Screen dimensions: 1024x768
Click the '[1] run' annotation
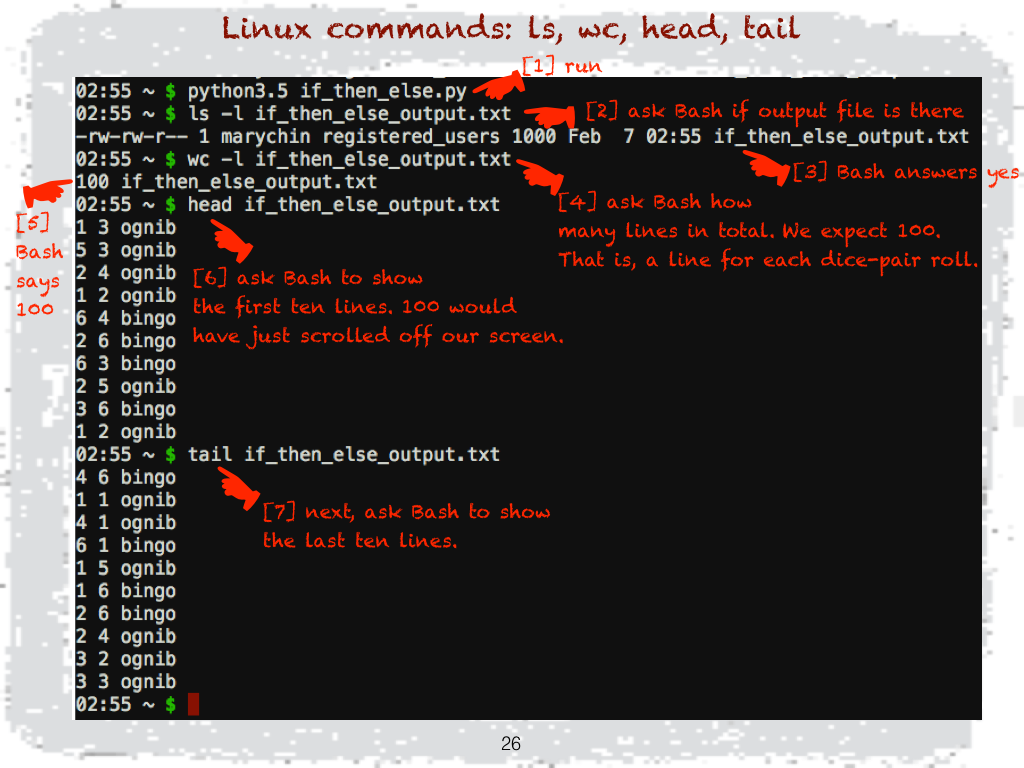click(562, 66)
